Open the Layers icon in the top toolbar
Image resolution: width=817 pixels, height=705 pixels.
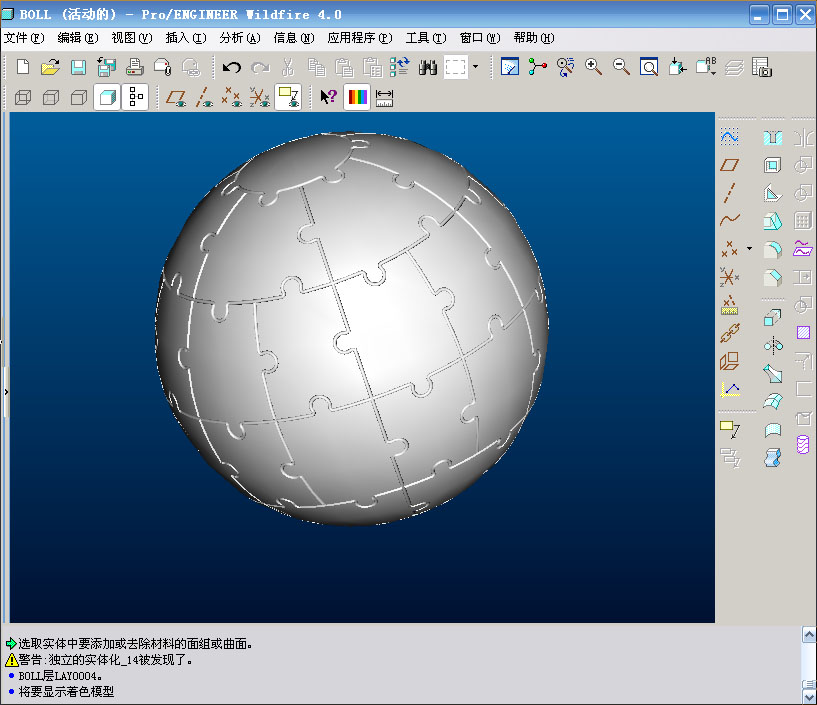coord(734,67)
